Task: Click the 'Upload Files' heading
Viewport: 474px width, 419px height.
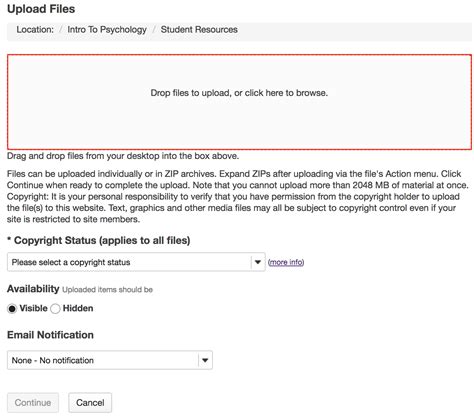Action: 41,9
